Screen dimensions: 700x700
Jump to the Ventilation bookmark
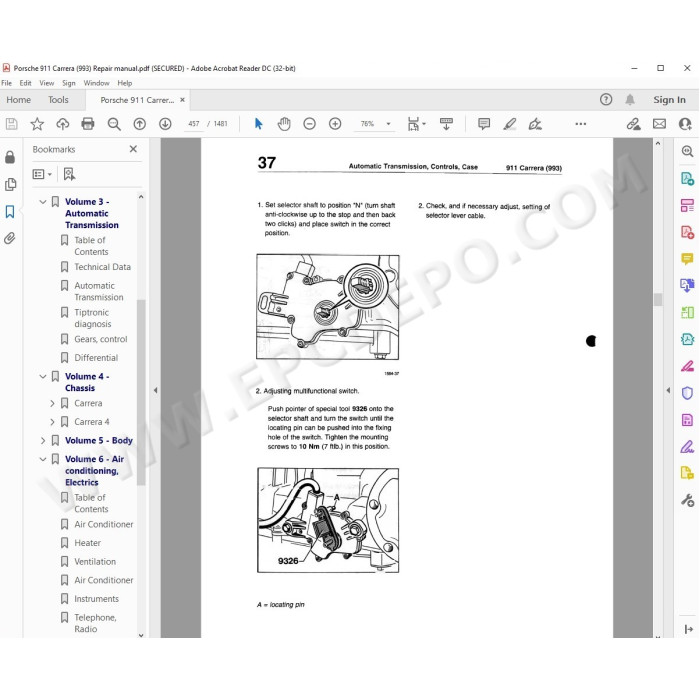(x=95, y=562)
